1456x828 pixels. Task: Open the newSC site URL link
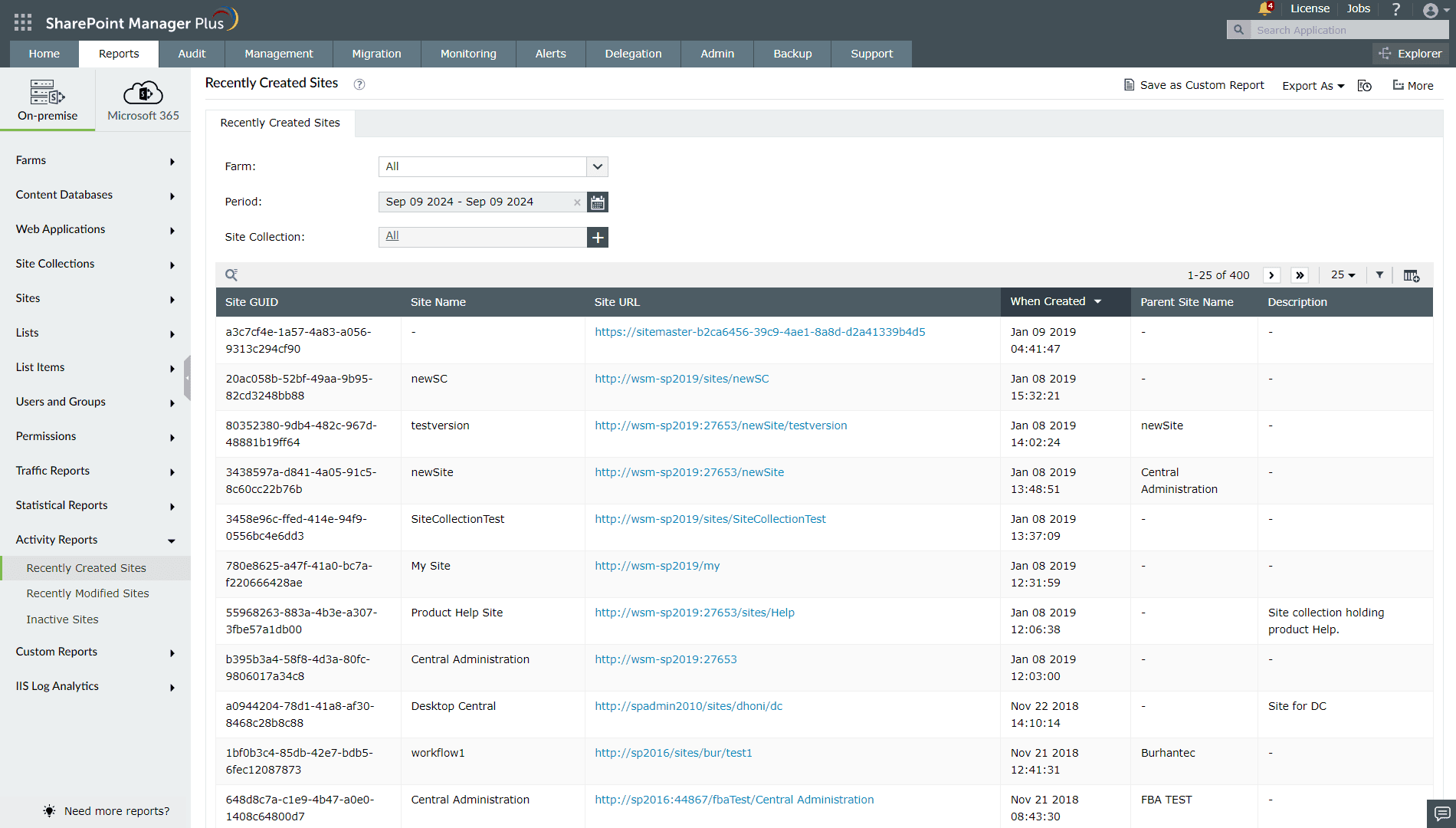click(x=681, y=379)
